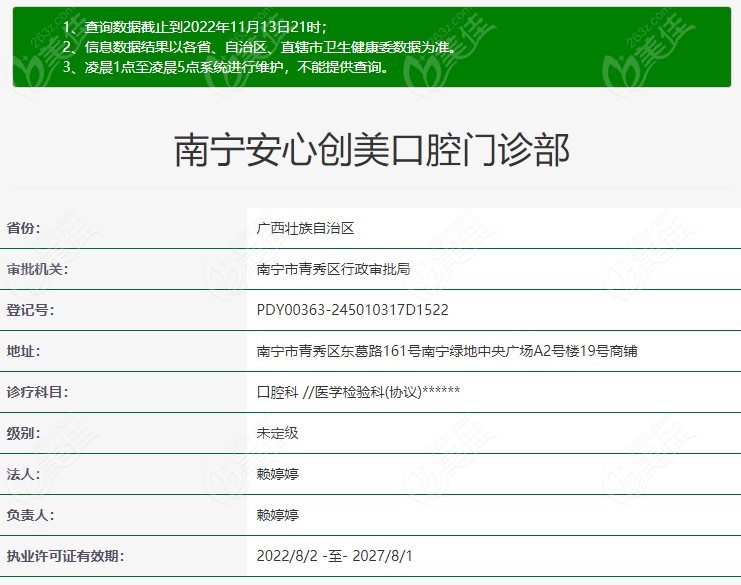Click the level value 未定级
This screenshot has width=741, height=585.
[x=277, y=433]
